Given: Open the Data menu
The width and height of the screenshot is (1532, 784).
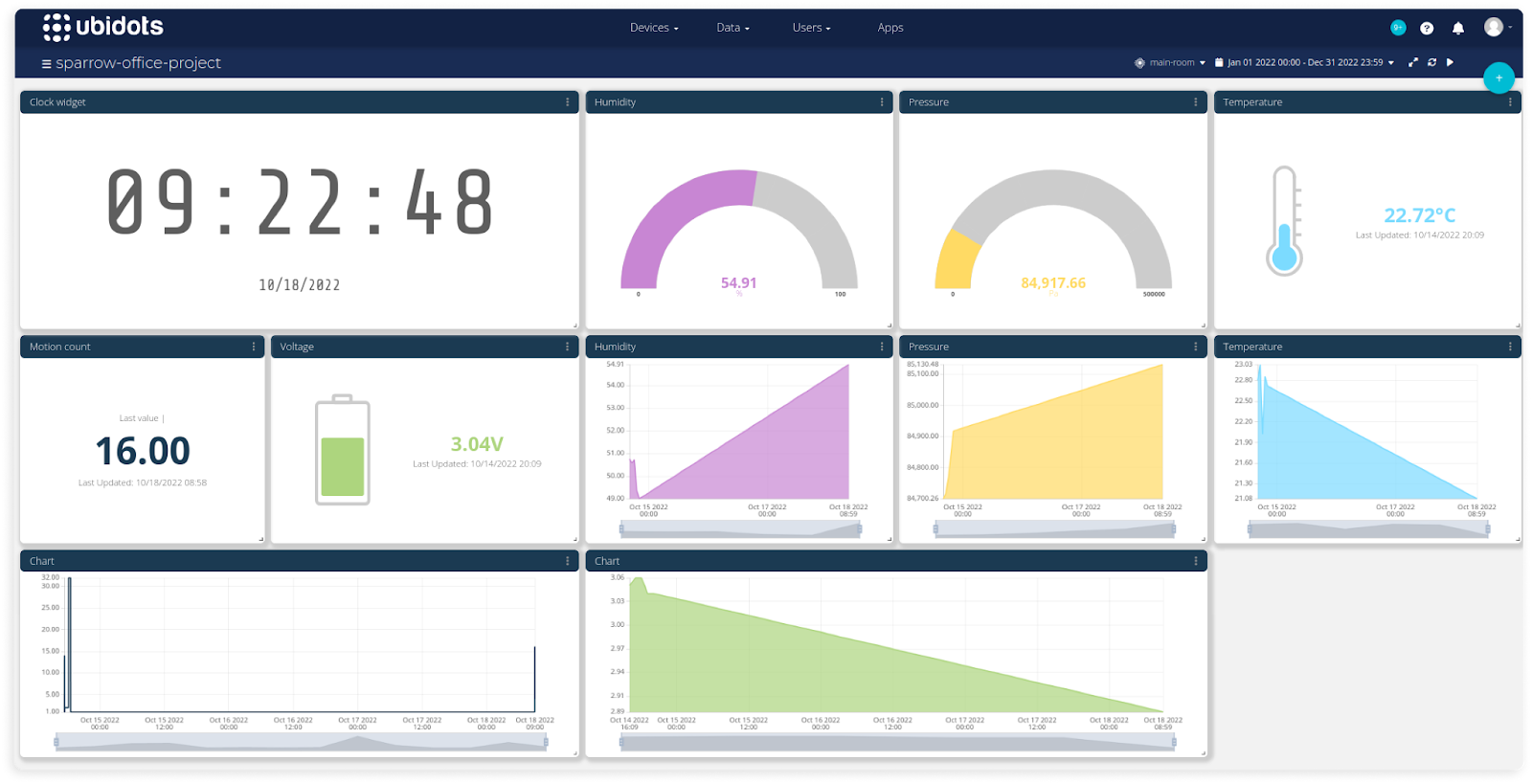Looking at the screenshot, I should click(x=732, y=28).
